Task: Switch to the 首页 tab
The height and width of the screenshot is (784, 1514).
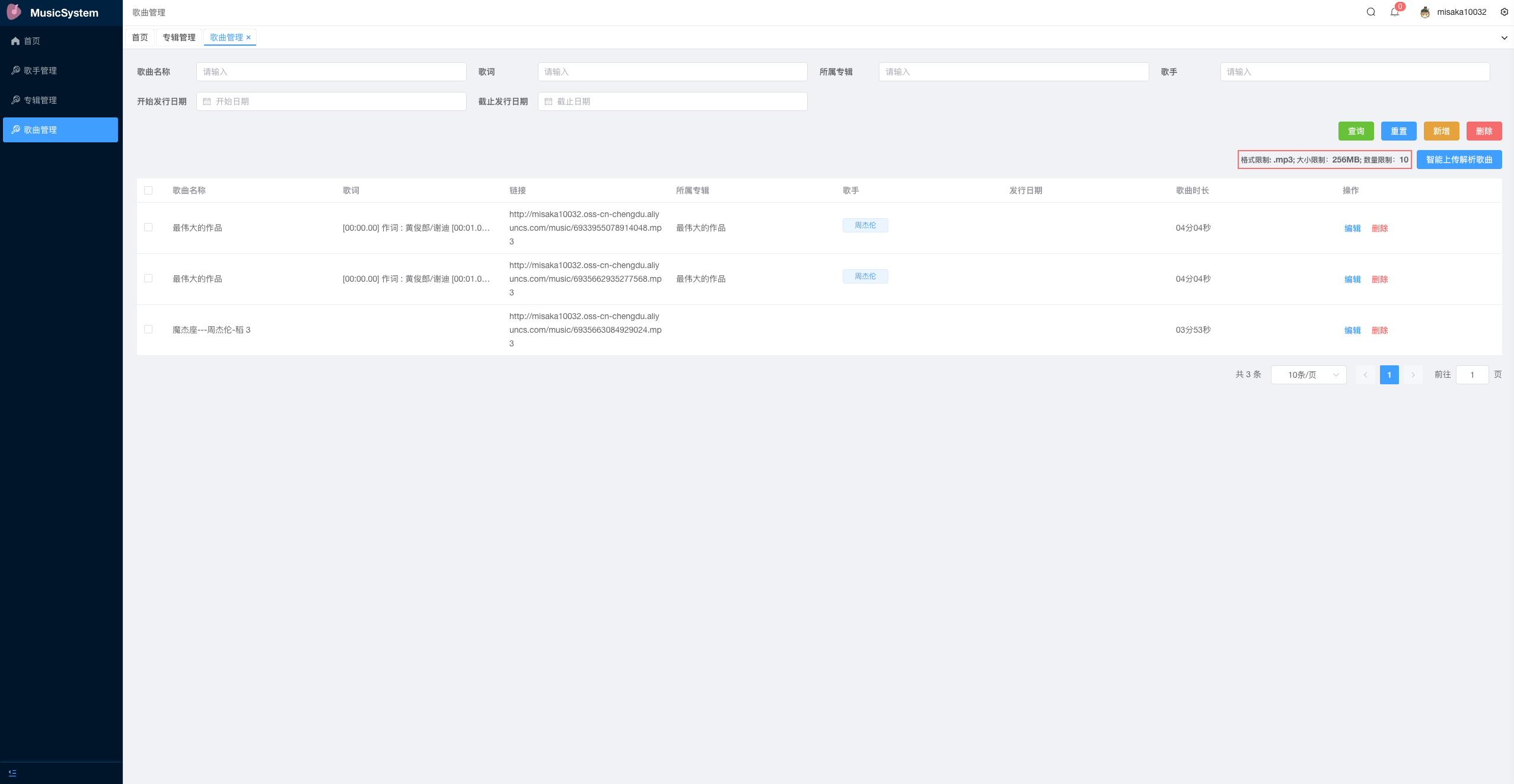Action: tap(140, 37)
